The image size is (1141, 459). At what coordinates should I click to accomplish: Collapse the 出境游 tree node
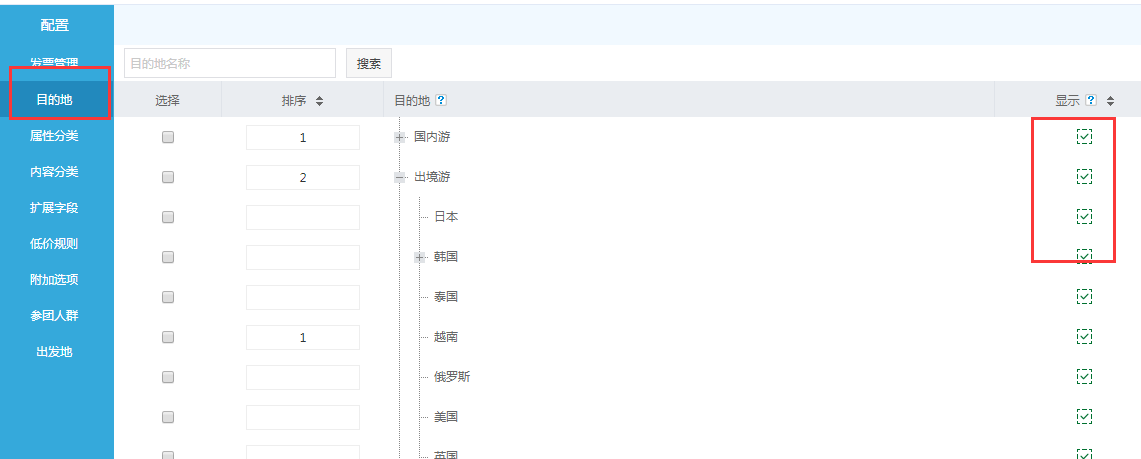click(x=400, y=177)
